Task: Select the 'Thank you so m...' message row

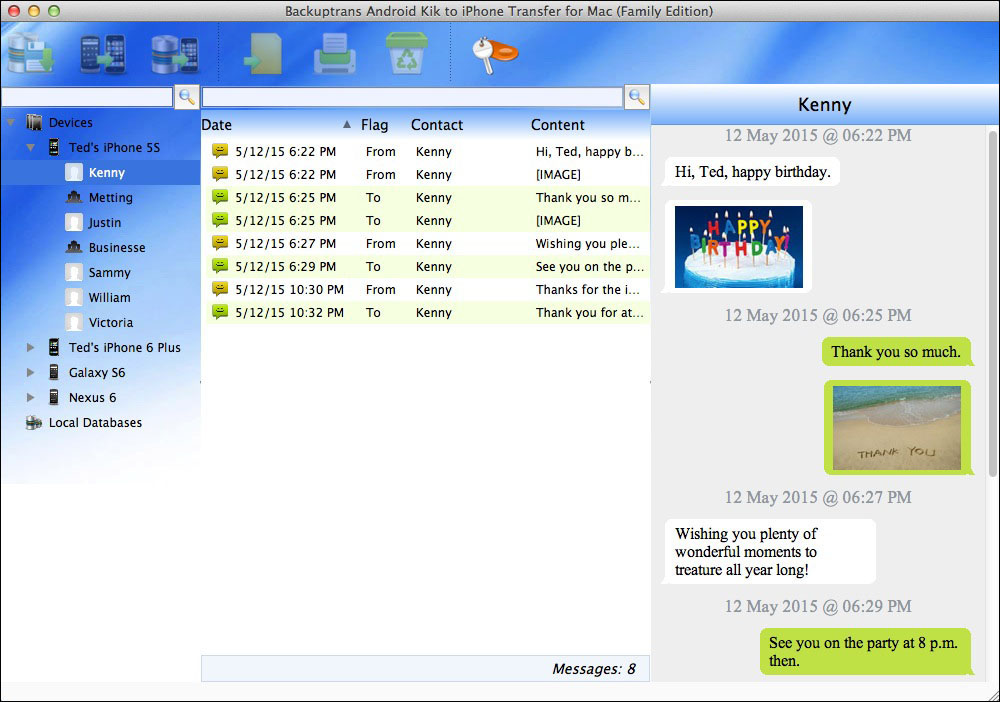Action: (425, 197)
